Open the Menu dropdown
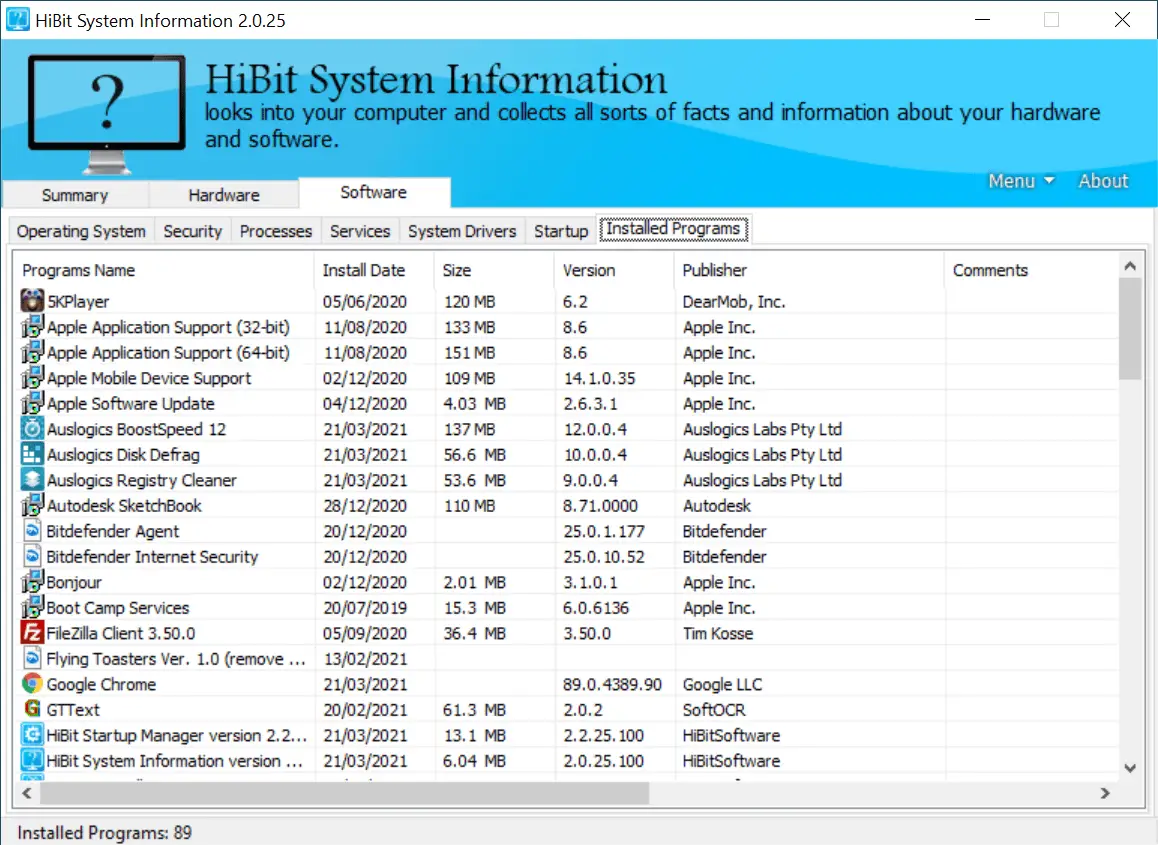Viewport: 1158px width, 845px height. pyautogui.click(x=1021, y=181)
